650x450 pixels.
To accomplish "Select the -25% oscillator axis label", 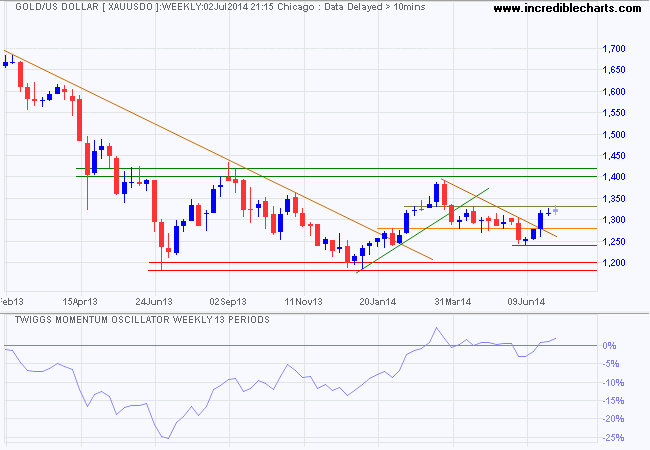I will coord(613,438).
